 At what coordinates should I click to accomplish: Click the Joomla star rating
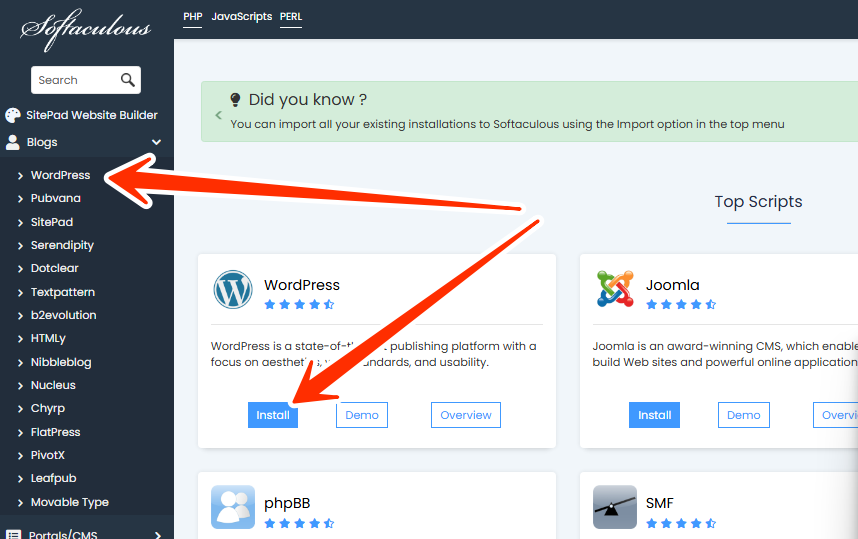[x=681, y=304]
